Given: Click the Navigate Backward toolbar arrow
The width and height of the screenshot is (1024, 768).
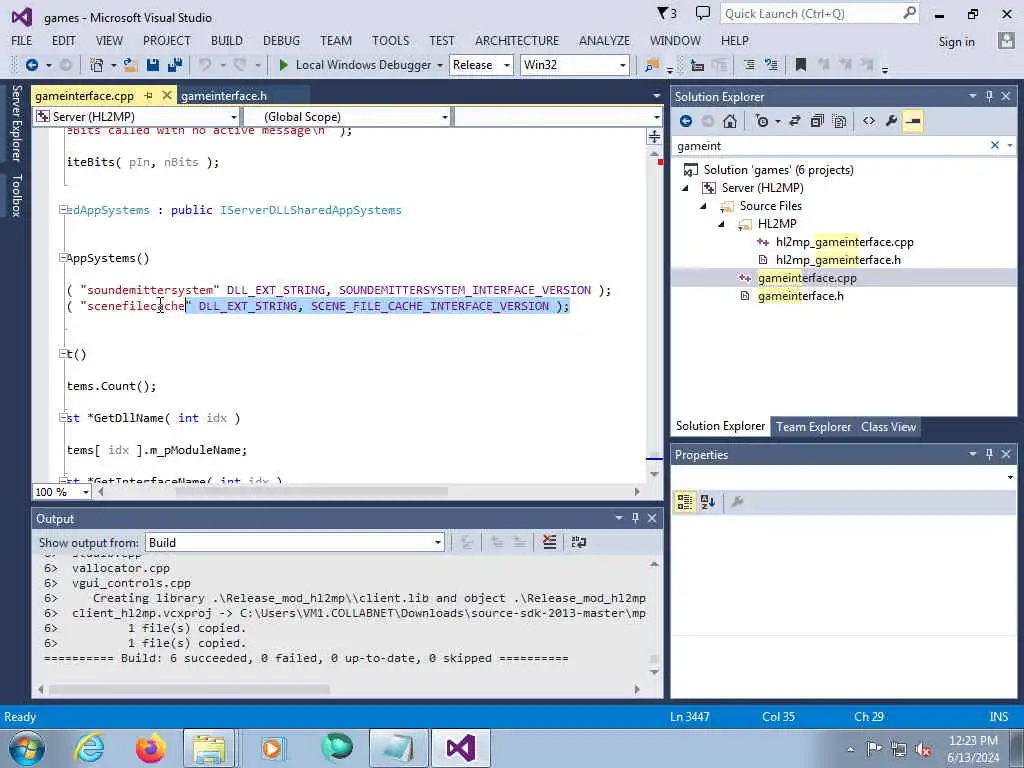Looking at the screenshot, I should pos(31,65).
